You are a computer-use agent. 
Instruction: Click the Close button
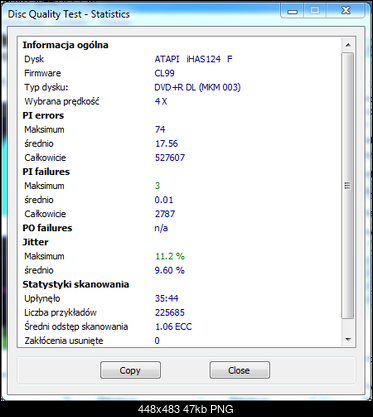239,370
